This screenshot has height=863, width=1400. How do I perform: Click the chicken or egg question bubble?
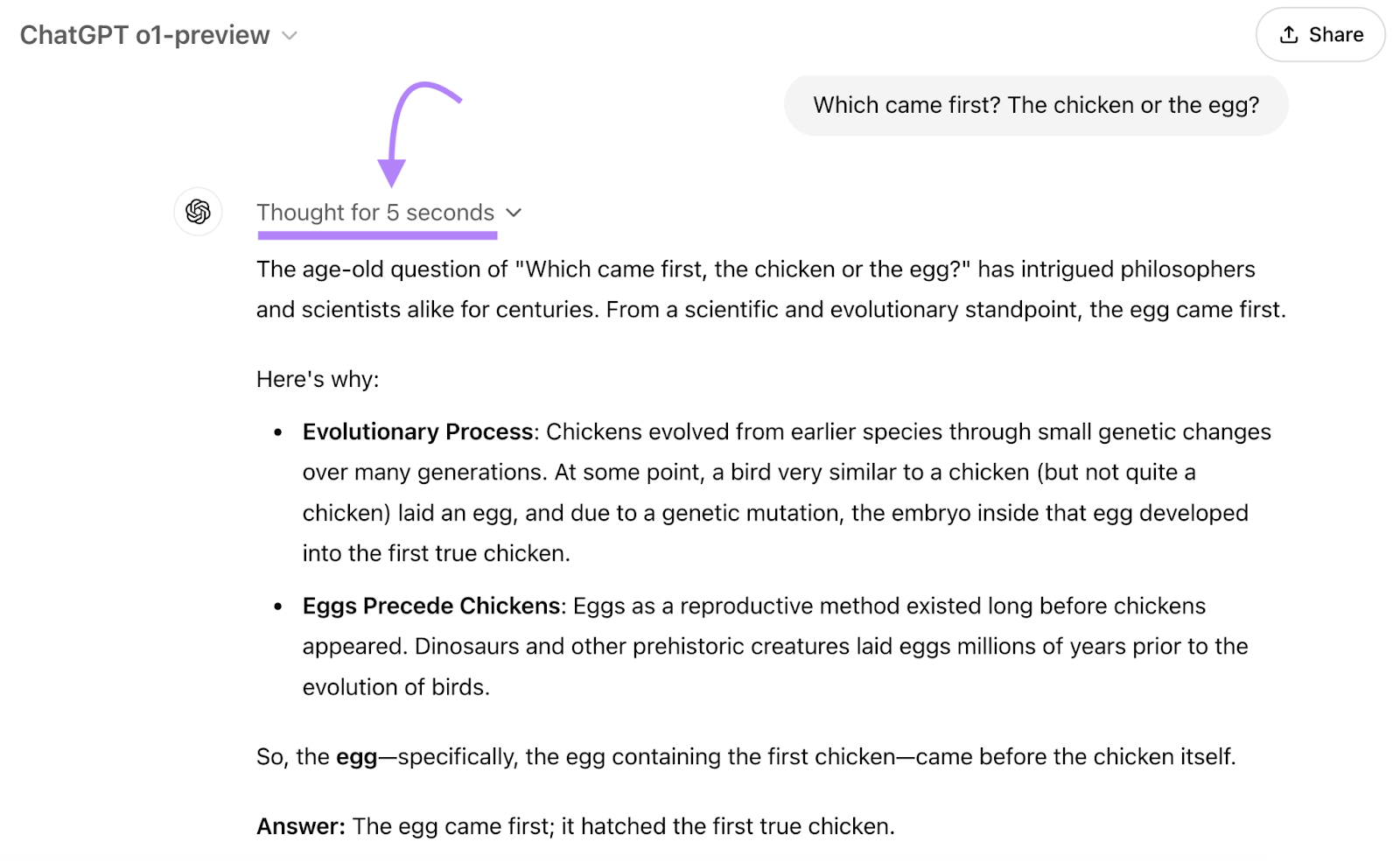pos(1036,105)
